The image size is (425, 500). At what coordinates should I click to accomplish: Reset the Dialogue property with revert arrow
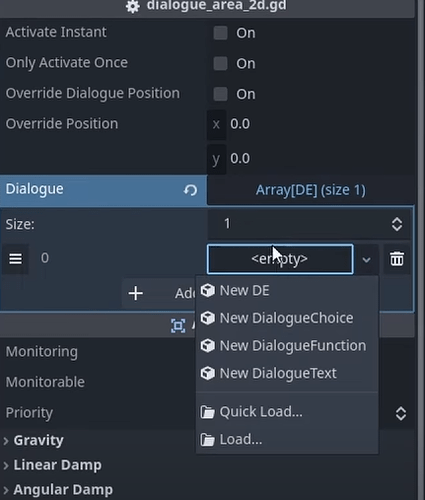[190, 190]
